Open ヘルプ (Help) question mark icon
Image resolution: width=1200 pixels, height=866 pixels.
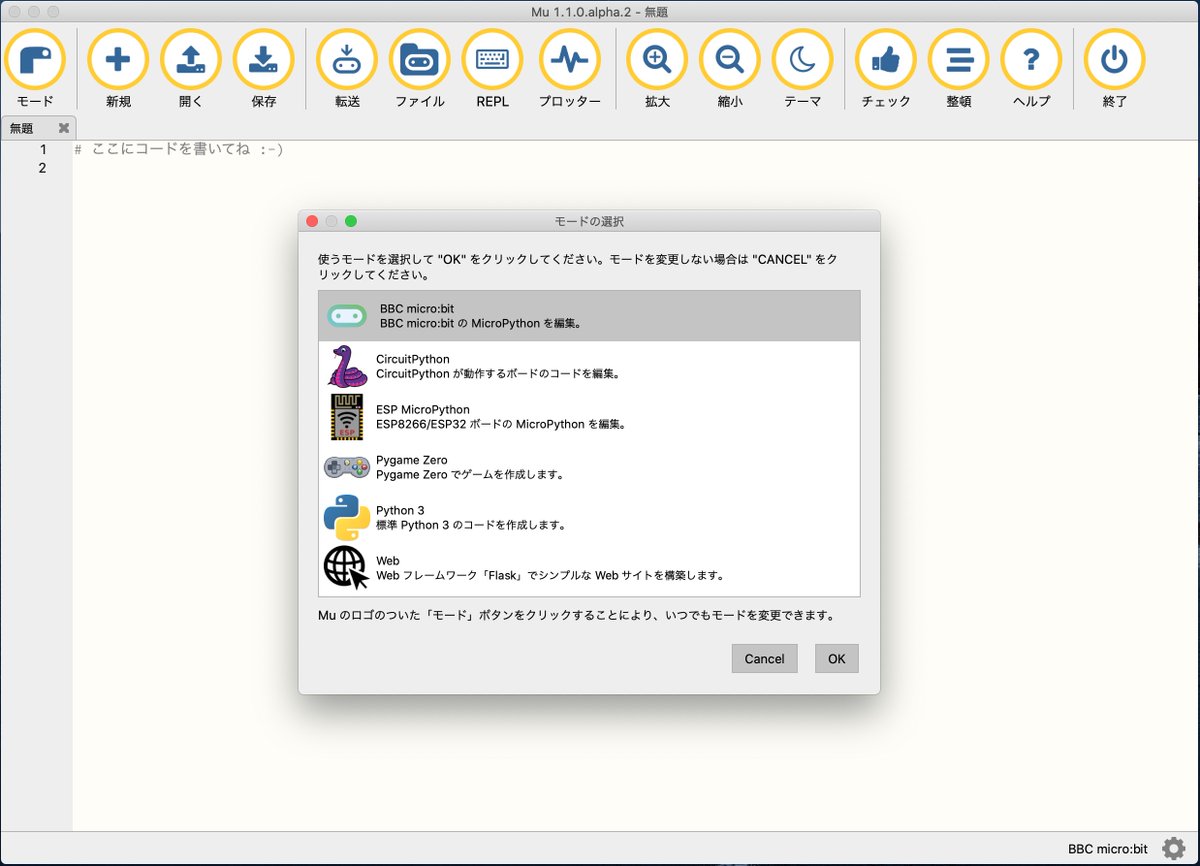1031,60
